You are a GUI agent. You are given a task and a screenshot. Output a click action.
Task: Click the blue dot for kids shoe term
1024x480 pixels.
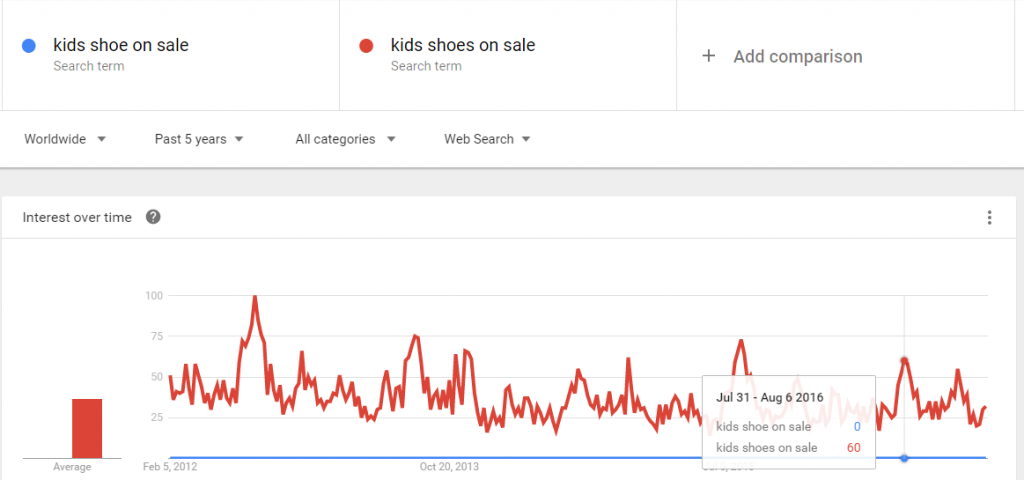29,46
